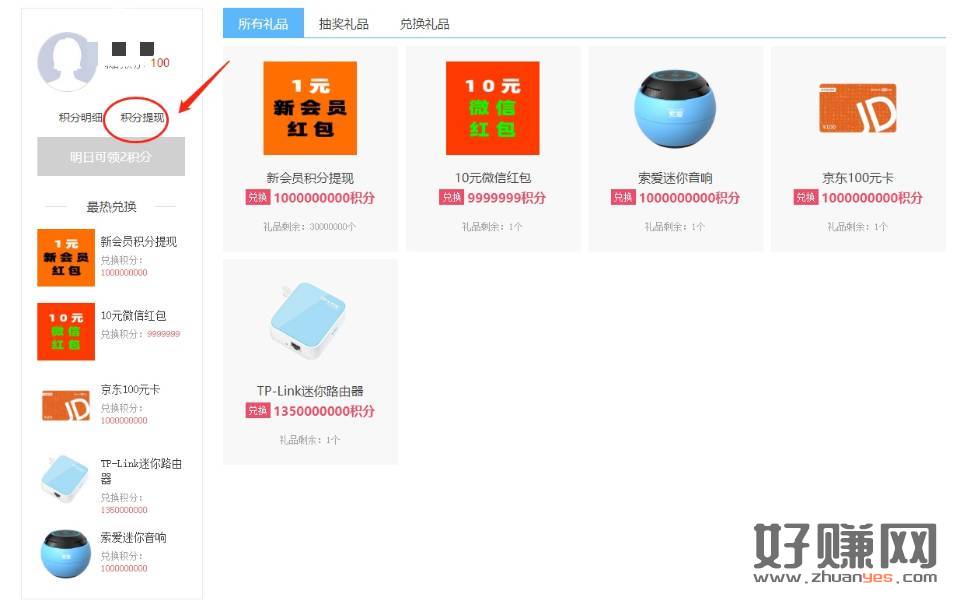Click the sidebar TP-Link router thumbnail
Image resolution: width=960 pixels, height=601 pixels.
[x=66, y=479]
